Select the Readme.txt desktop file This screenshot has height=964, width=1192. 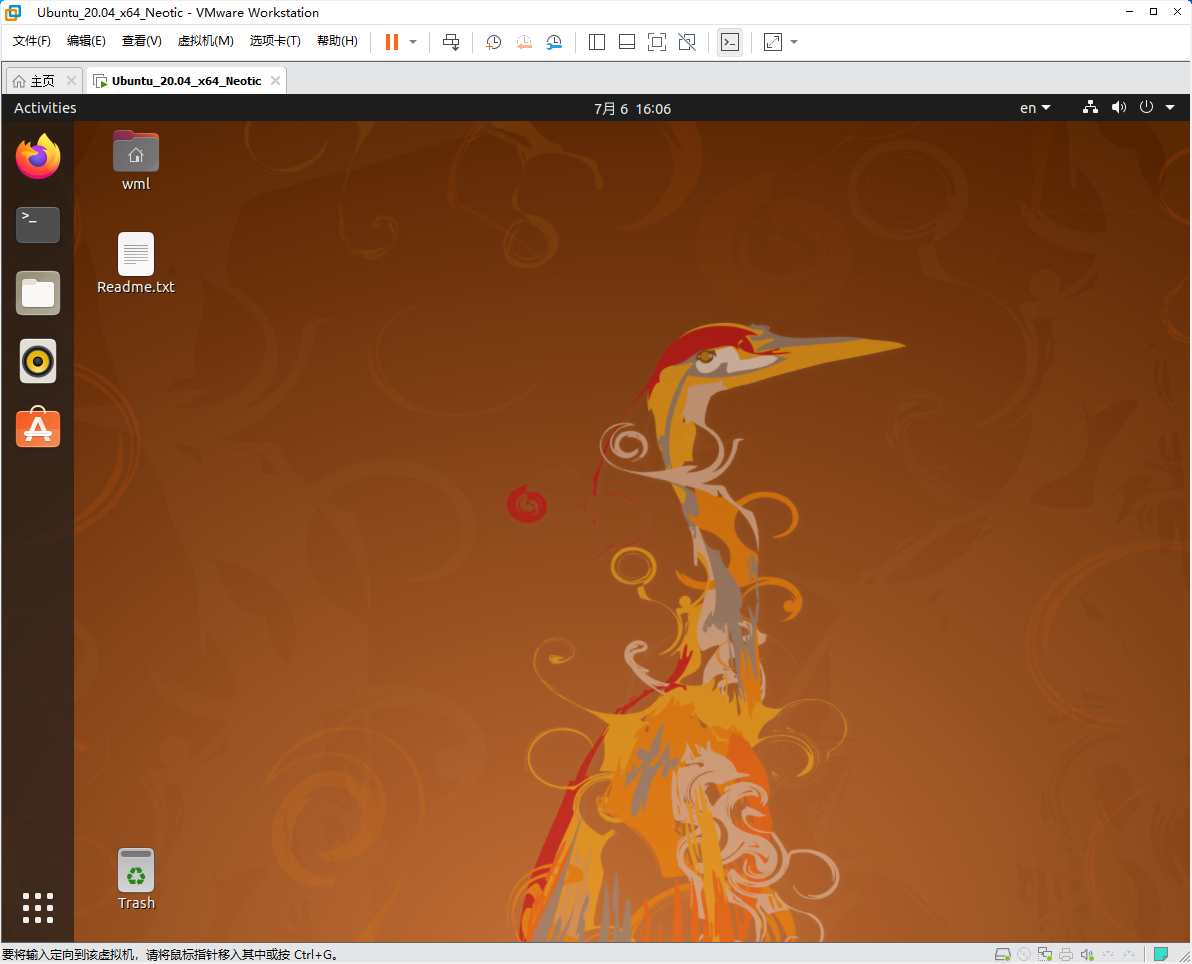pyautogui.click(x=136, y=264)
